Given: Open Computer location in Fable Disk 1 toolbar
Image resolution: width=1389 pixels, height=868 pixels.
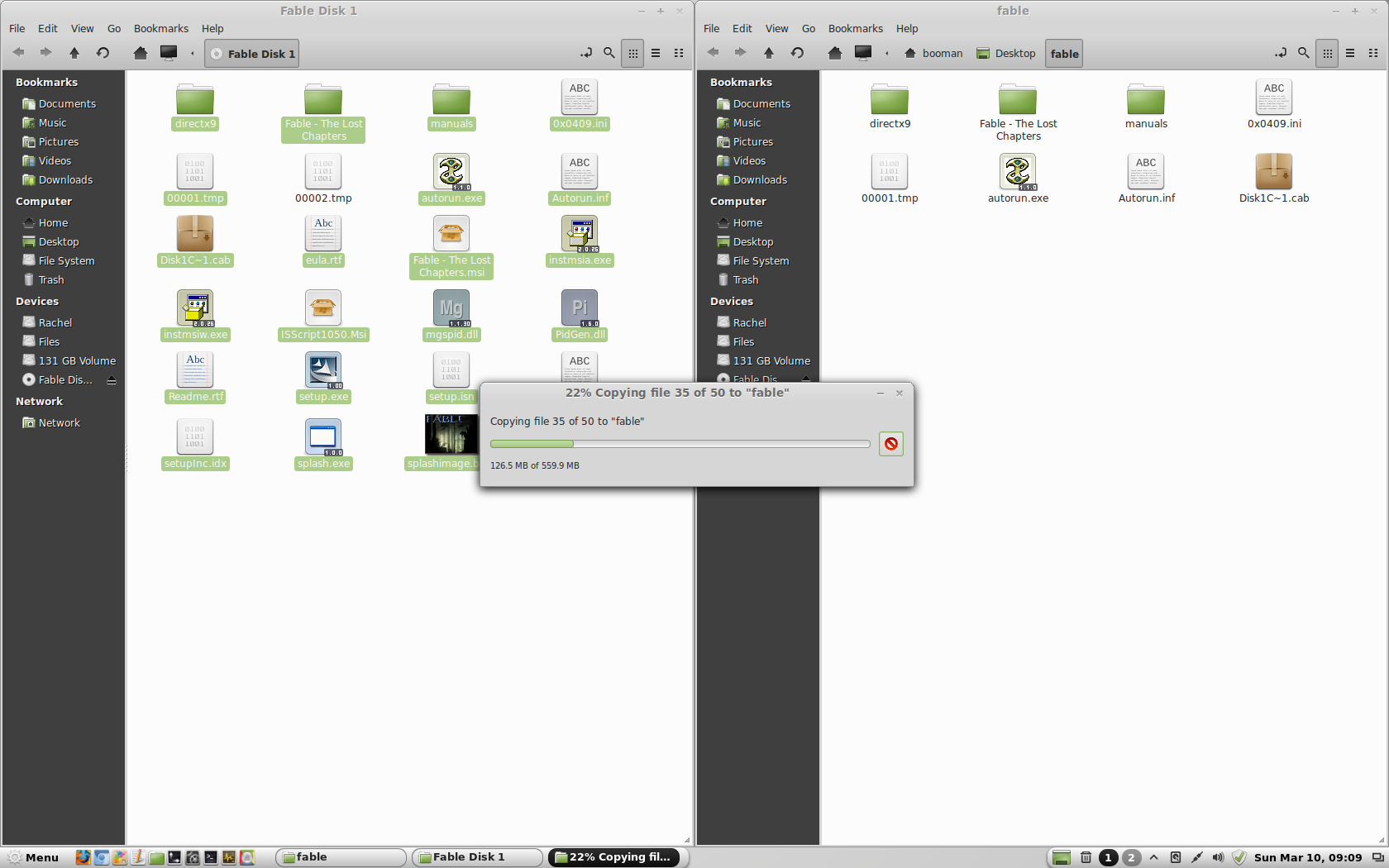Looking at the screenshot, I should [169, 53].
